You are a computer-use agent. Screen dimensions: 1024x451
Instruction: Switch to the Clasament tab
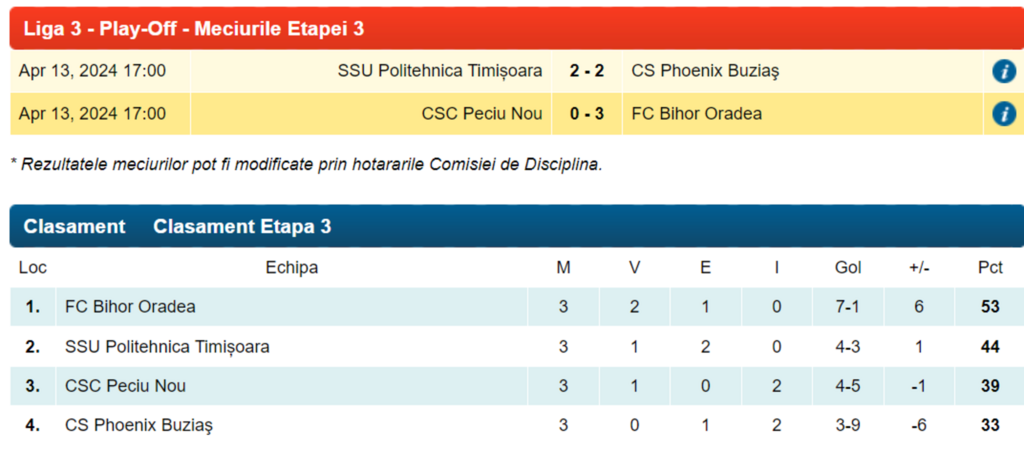74,227
